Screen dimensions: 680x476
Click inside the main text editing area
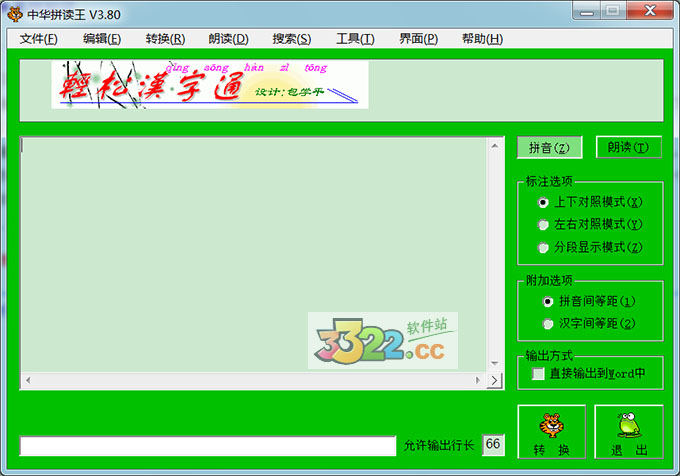(x=254, y=255)
